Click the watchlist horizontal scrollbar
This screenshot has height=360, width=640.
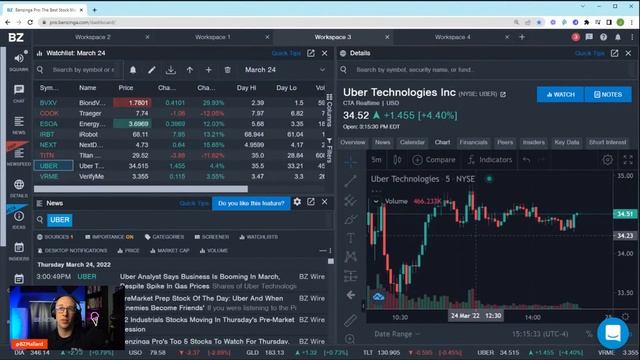[x=141, y=189]
